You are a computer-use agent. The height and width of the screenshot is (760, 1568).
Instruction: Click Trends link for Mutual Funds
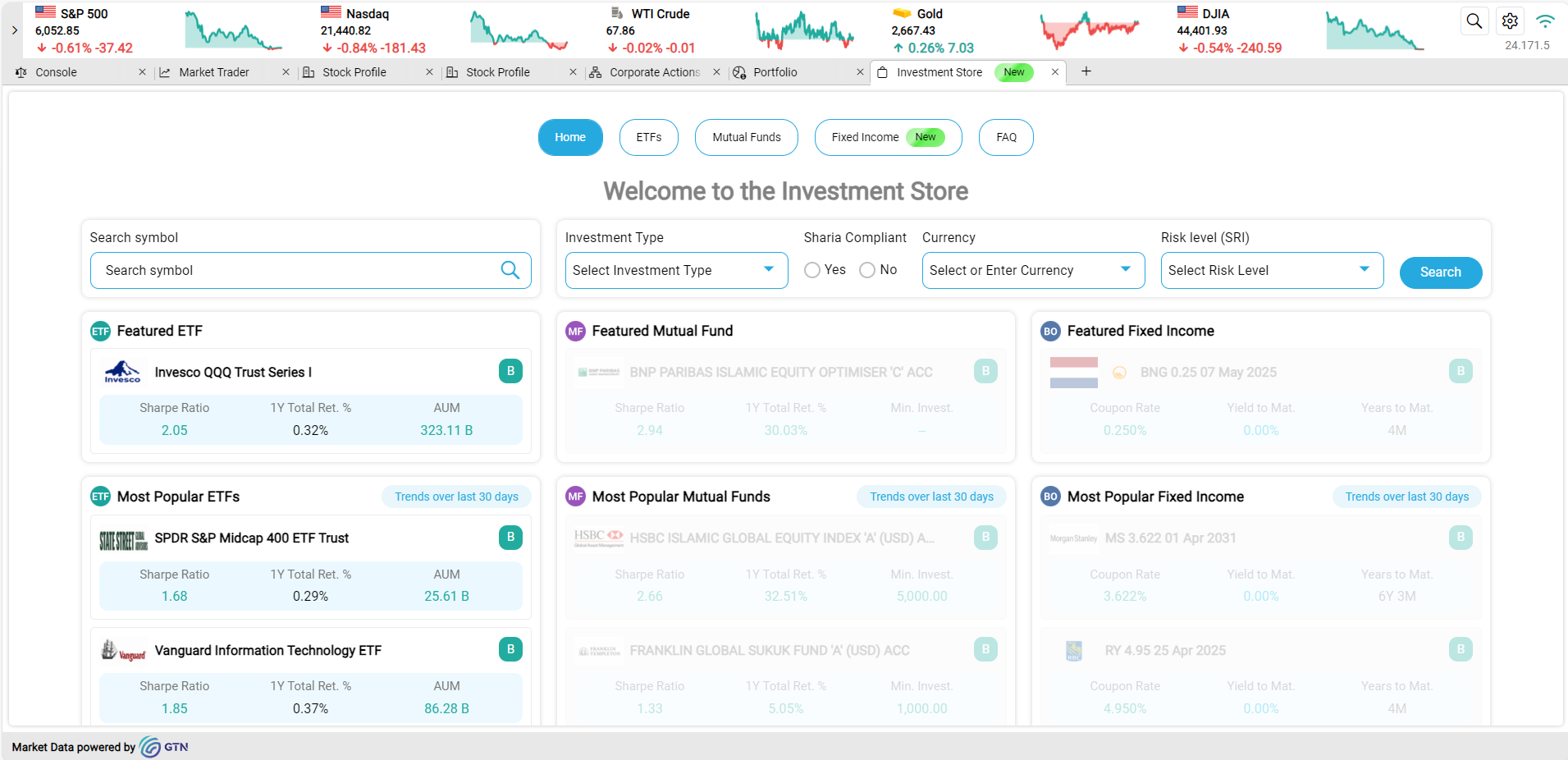coord(931,497)
